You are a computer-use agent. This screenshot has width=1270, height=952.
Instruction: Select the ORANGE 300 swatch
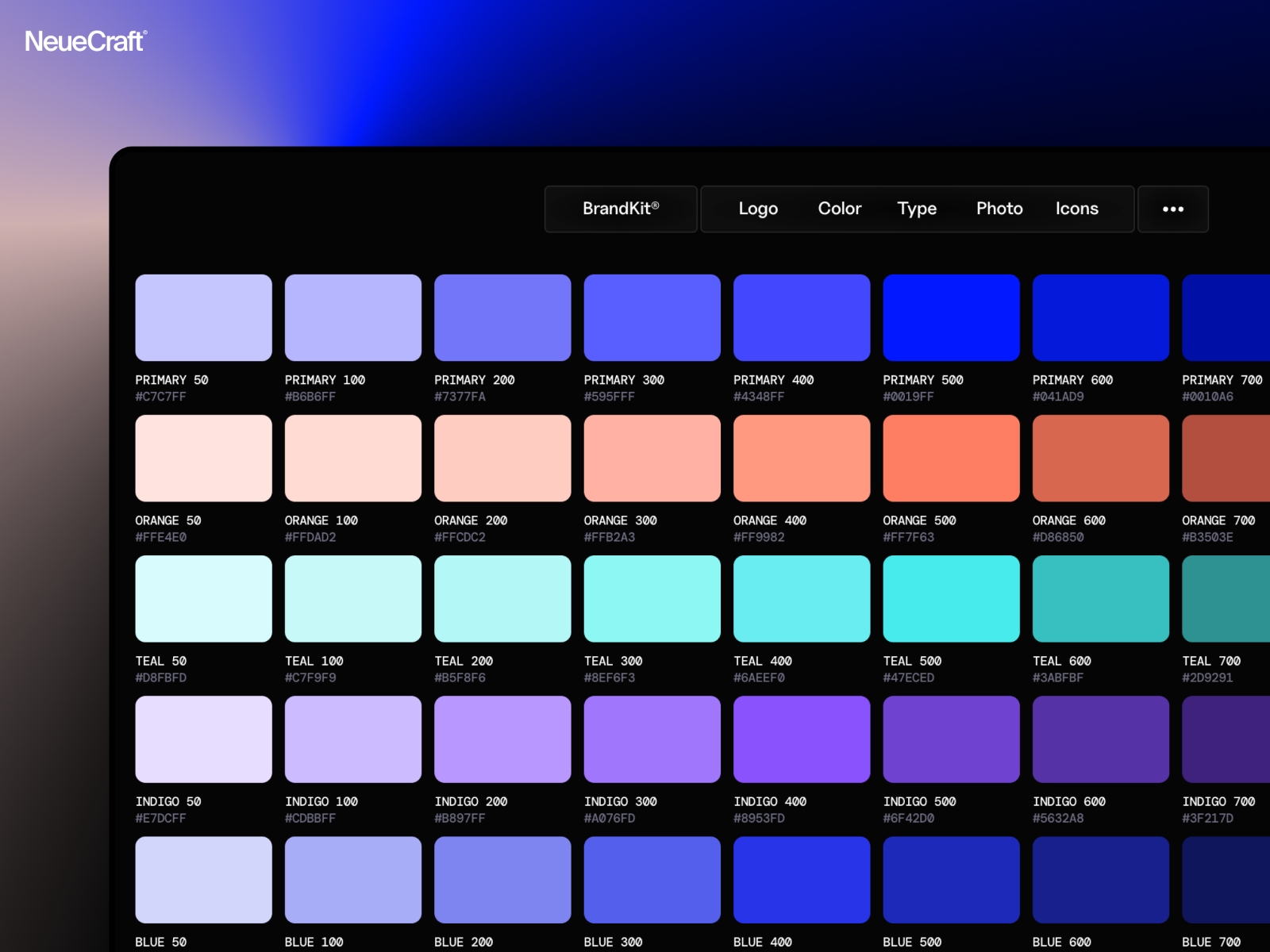652,458
